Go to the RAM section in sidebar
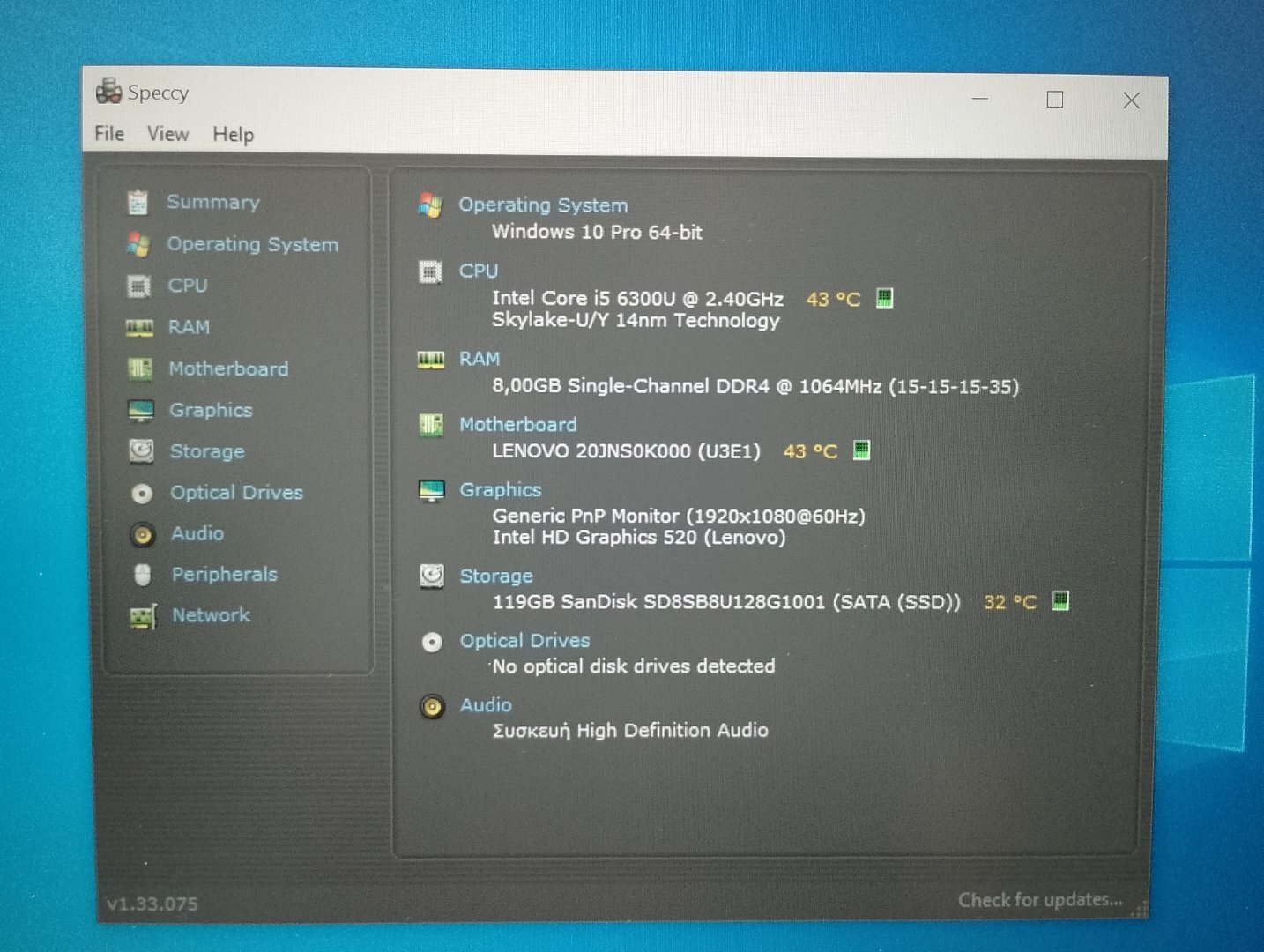The width and height of the screenshot is (1264, 952). tap(189, 327)
